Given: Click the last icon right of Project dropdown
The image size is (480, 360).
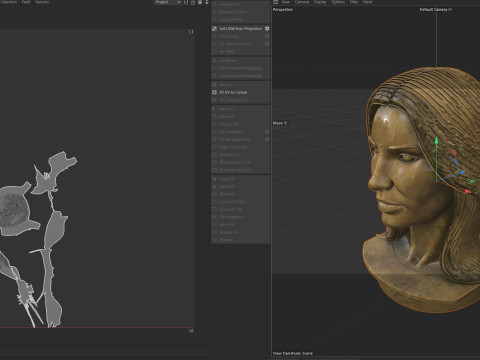Looking at the screenshot, I should (x=207, y=2).
